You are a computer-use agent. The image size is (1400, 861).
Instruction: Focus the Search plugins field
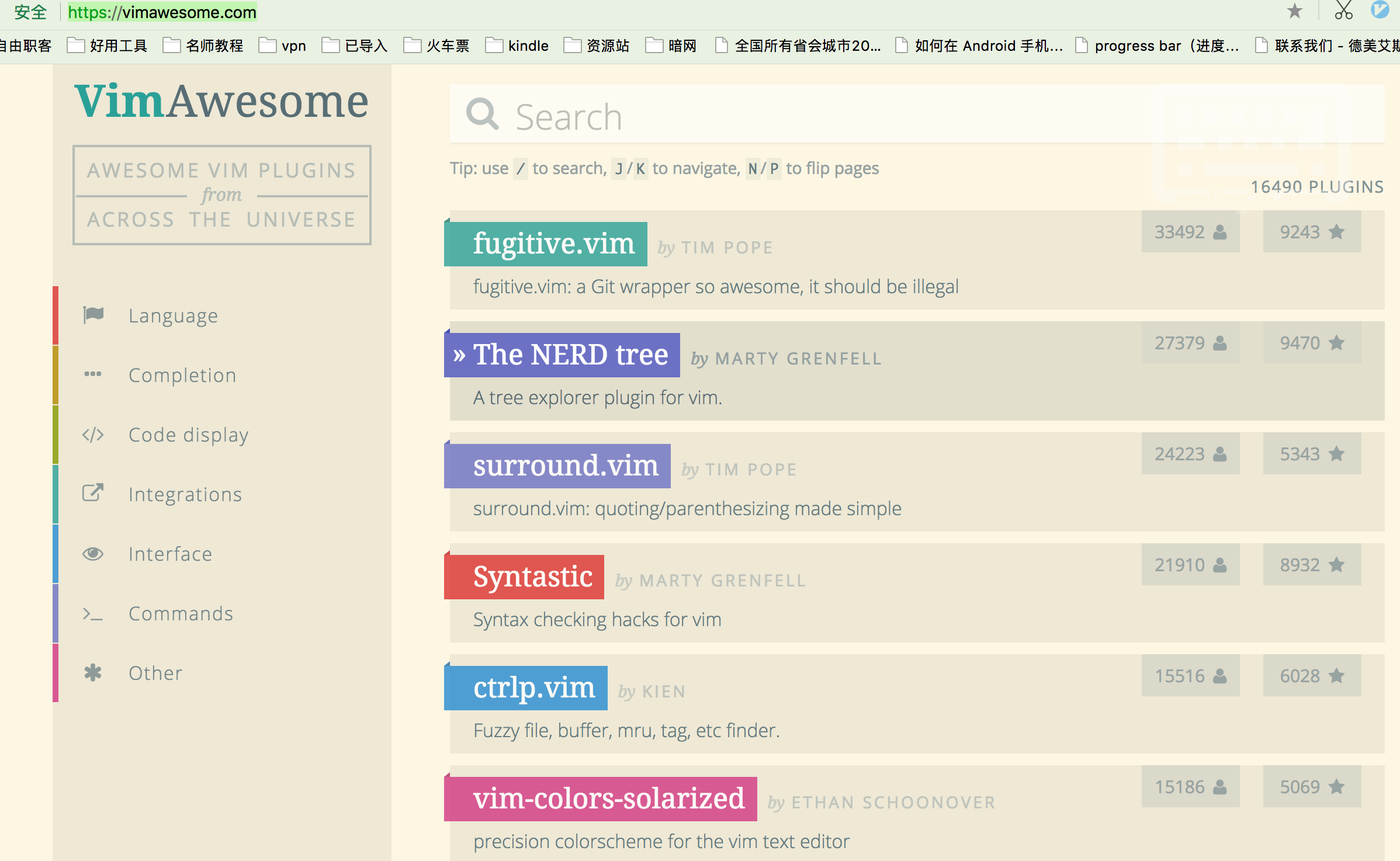click(917, 114)
